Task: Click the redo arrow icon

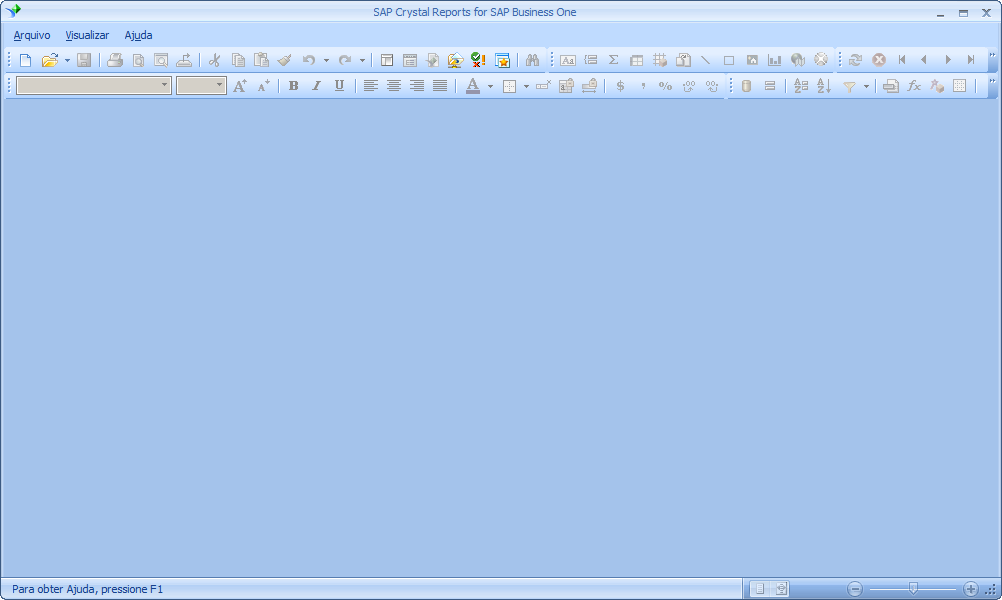Action: coord(345,60)
